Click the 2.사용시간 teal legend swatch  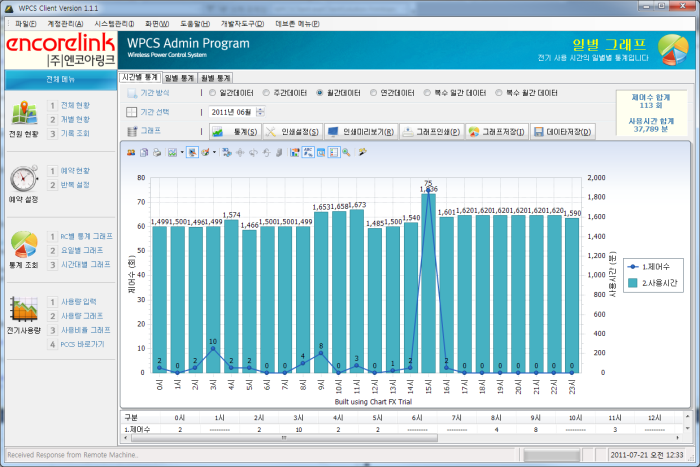(x=632, y=283)
